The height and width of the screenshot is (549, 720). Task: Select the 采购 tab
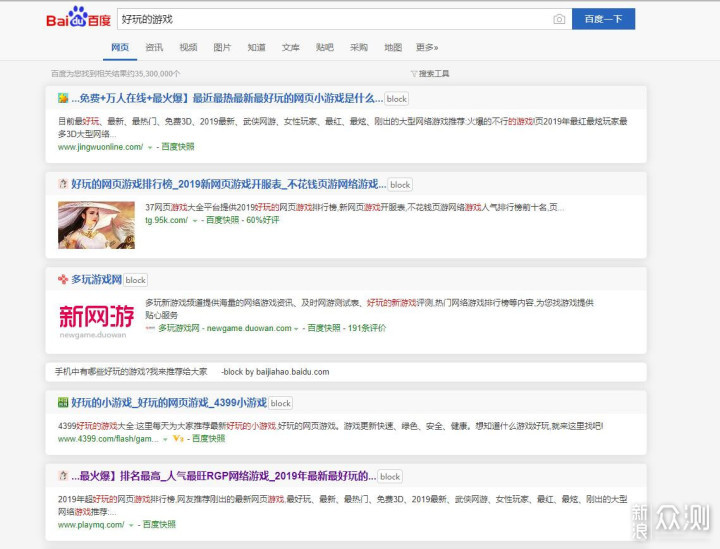(x=359, y=47)
